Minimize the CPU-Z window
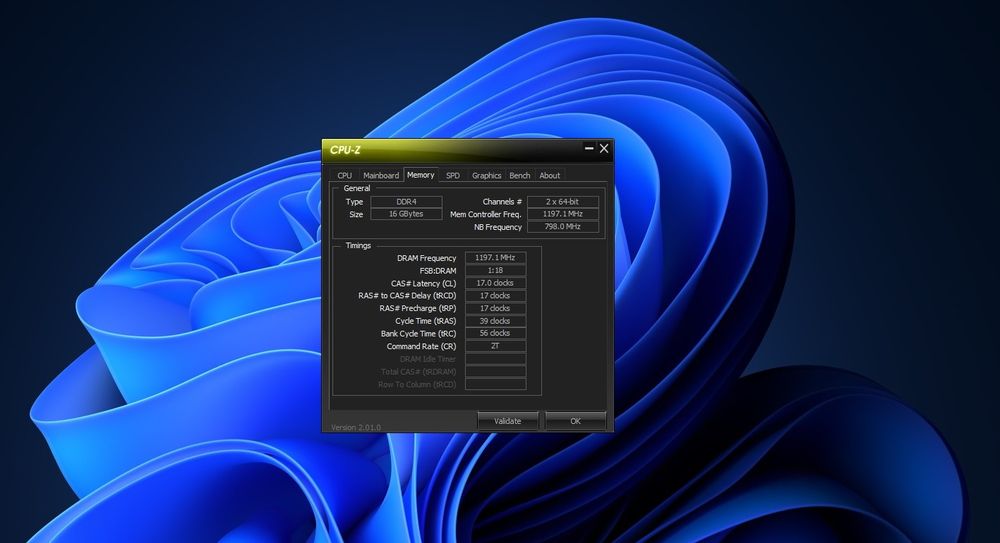 click(x=589, y=148)
